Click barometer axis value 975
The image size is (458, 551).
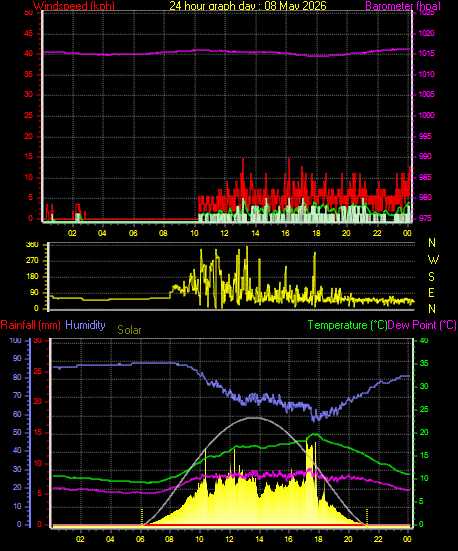tap(425, 219)
